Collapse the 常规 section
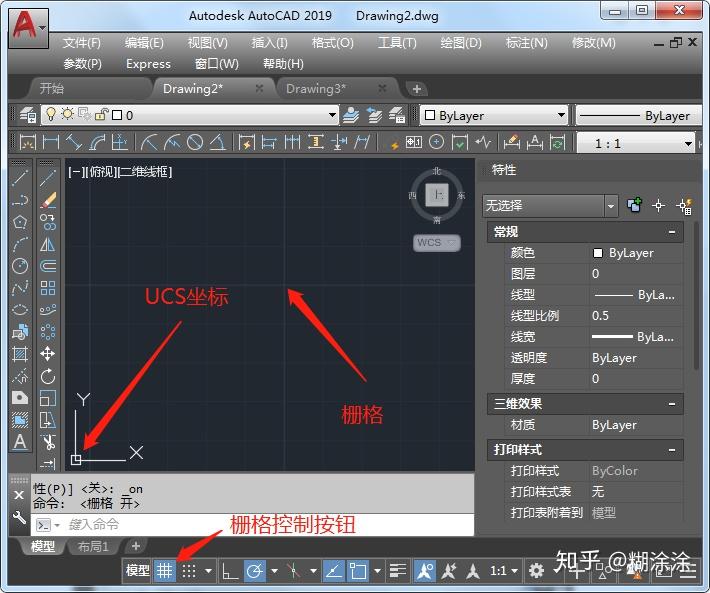This screenshot has height=593, width=710. click(672, 232)
